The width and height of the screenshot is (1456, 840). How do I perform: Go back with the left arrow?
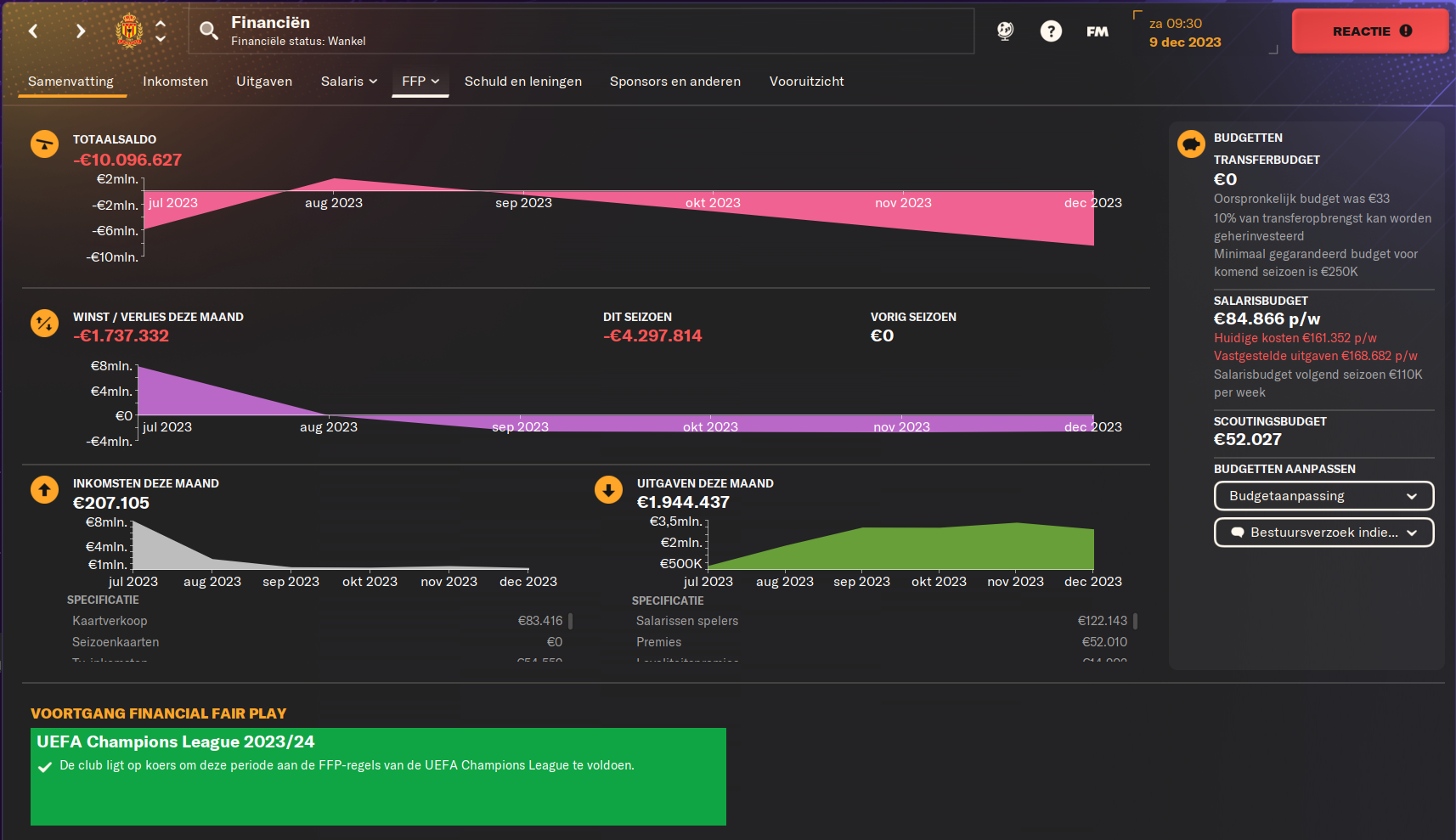tap(33, 31)
